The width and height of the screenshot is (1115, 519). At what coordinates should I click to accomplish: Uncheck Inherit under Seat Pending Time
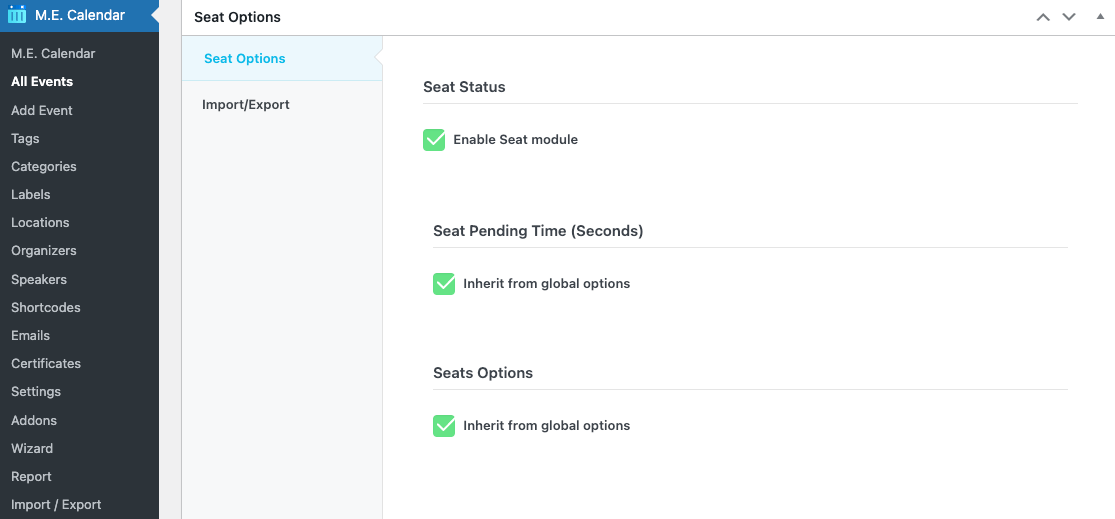[x=444, y=284]
